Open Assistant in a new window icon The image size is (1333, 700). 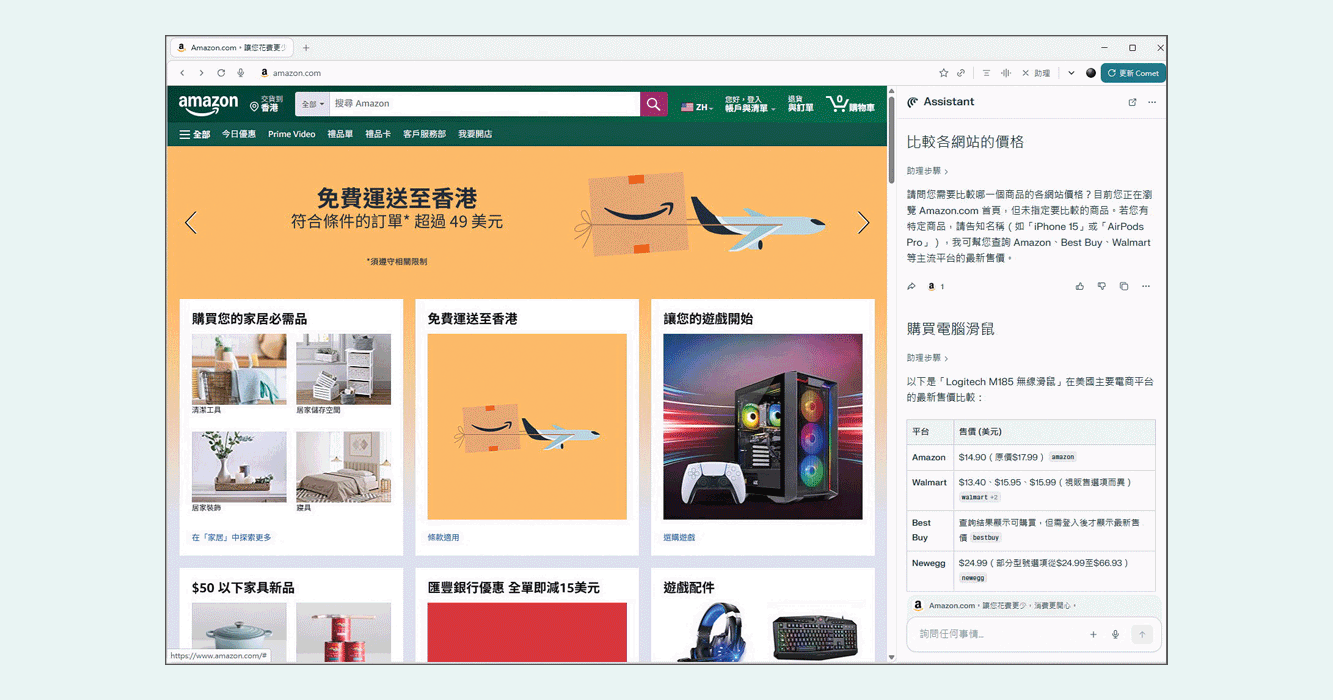click(1132, 102)
